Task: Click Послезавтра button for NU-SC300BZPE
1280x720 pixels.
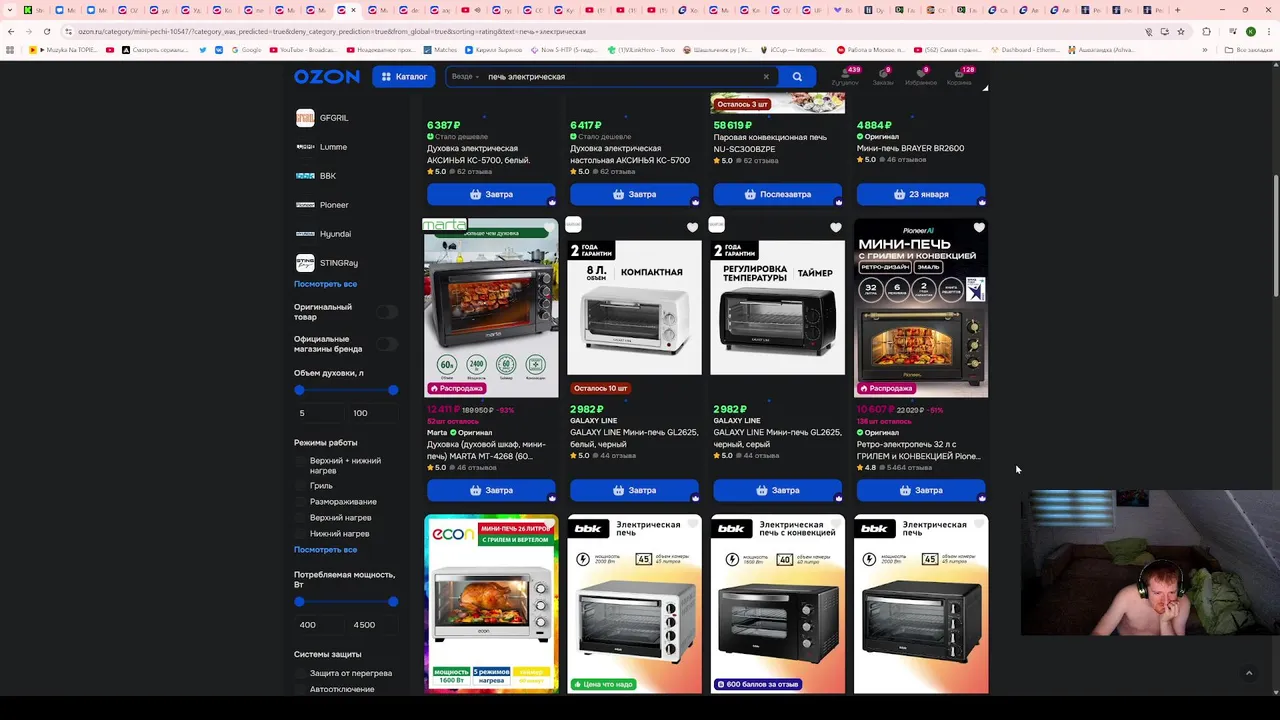Action: (777, 194)
